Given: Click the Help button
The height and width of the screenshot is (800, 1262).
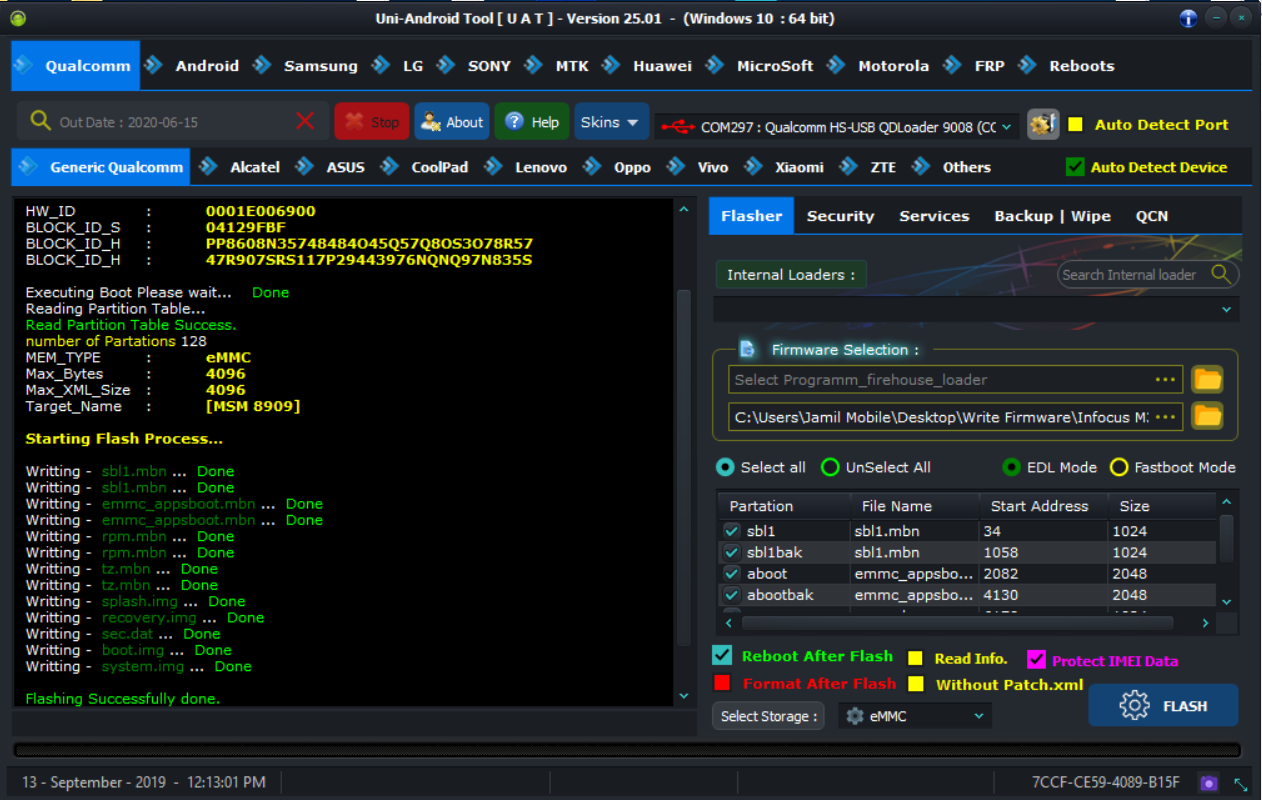Looking at the screenshot, I should click(532, 122).
